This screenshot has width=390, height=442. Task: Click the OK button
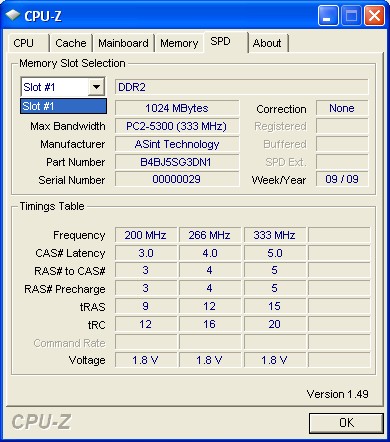pos(346,423)
